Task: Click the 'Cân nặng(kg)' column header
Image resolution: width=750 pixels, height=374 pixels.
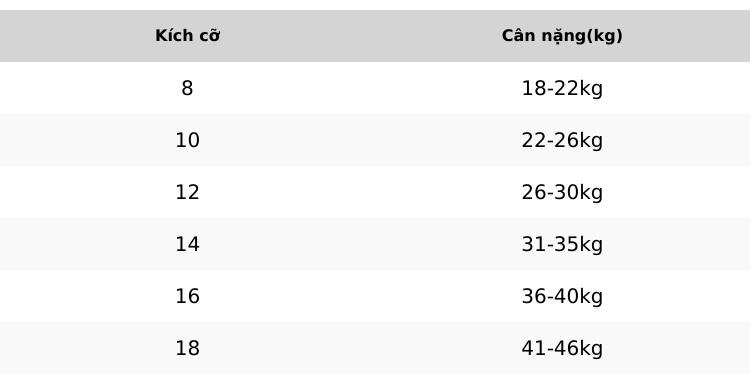Action: tap(562, 36)
